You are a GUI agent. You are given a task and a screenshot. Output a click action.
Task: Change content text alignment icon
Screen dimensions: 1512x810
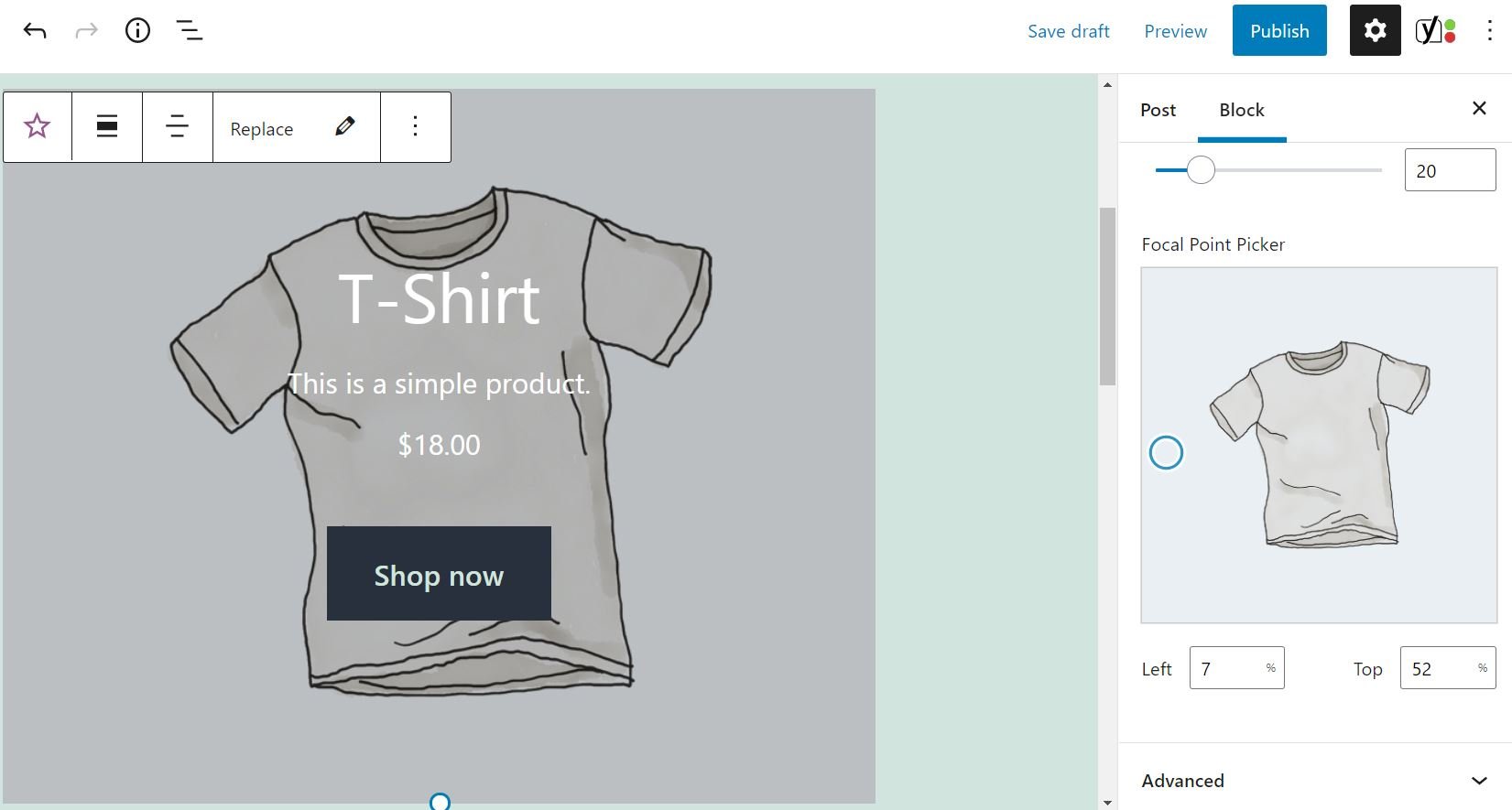[x=178, y=126]
